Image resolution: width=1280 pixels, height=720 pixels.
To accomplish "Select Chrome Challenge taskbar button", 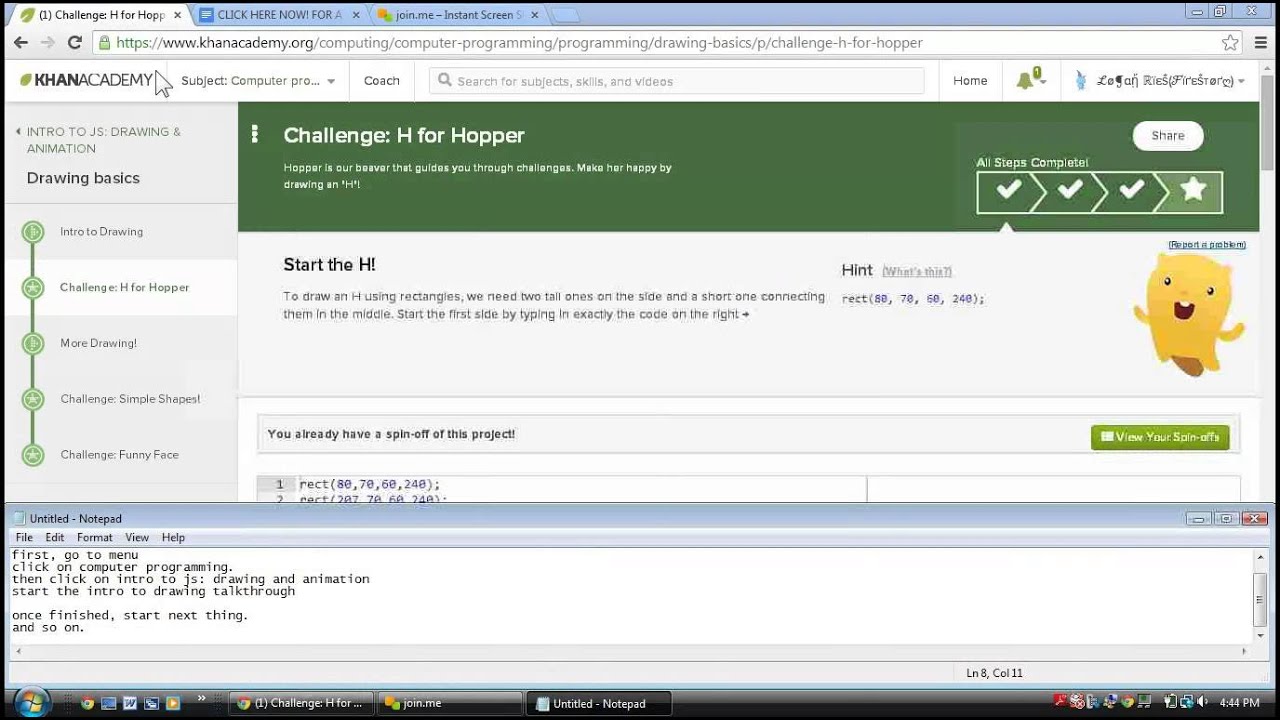I will (x=302, y=703).
